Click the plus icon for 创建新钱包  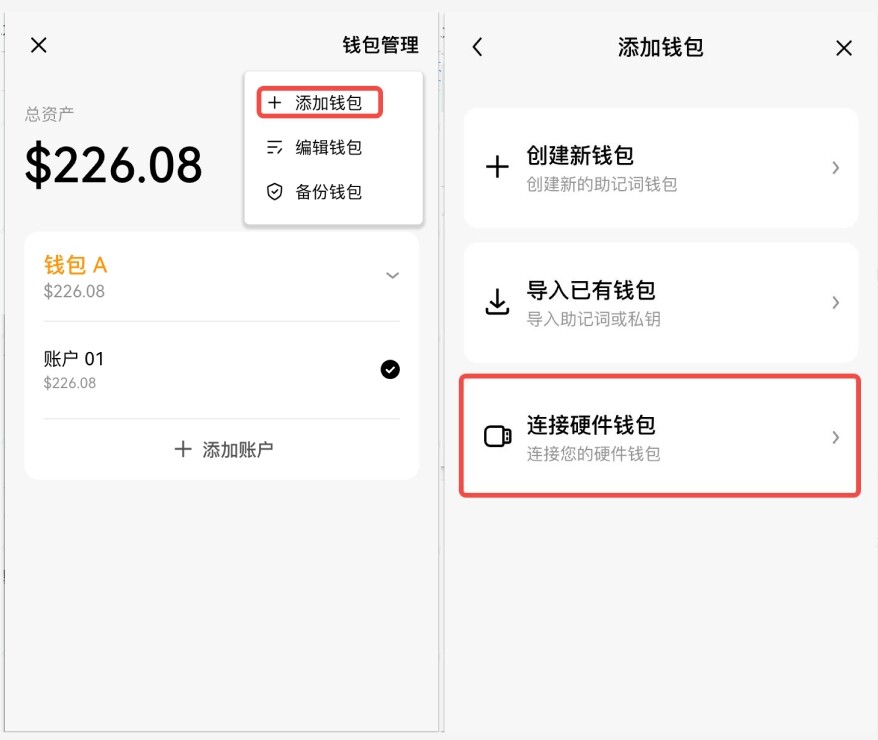pyautogui.click(x=497, y=167)
